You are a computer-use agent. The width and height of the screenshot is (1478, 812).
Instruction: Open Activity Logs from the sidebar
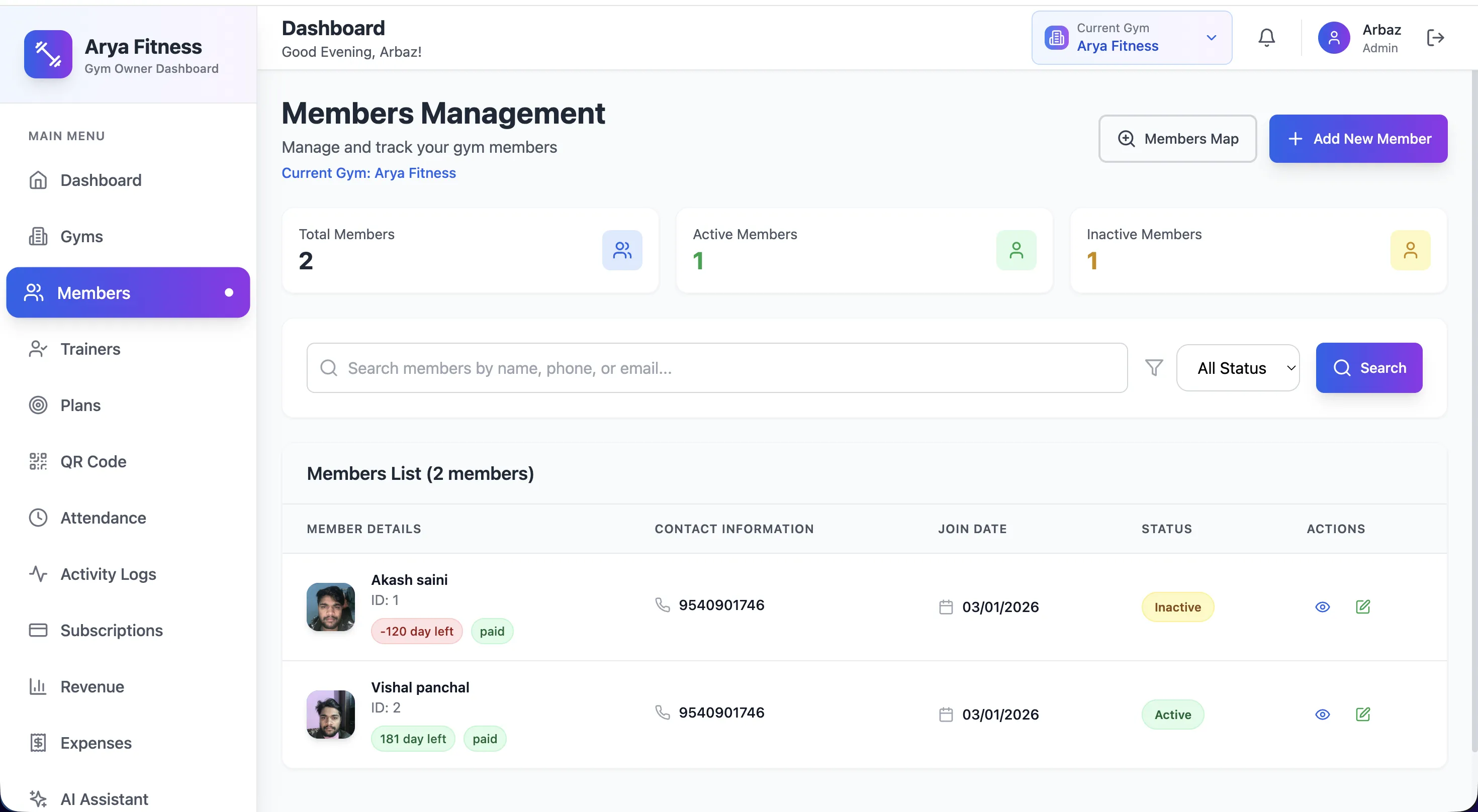tap(107, 573)
